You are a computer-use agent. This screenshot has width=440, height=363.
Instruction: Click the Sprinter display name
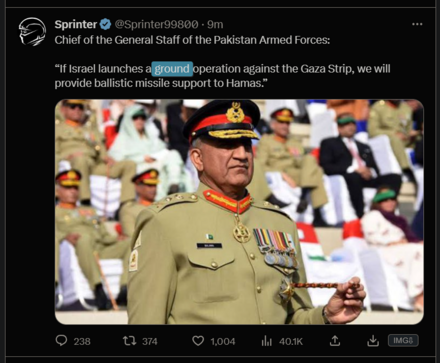(76, 24)
